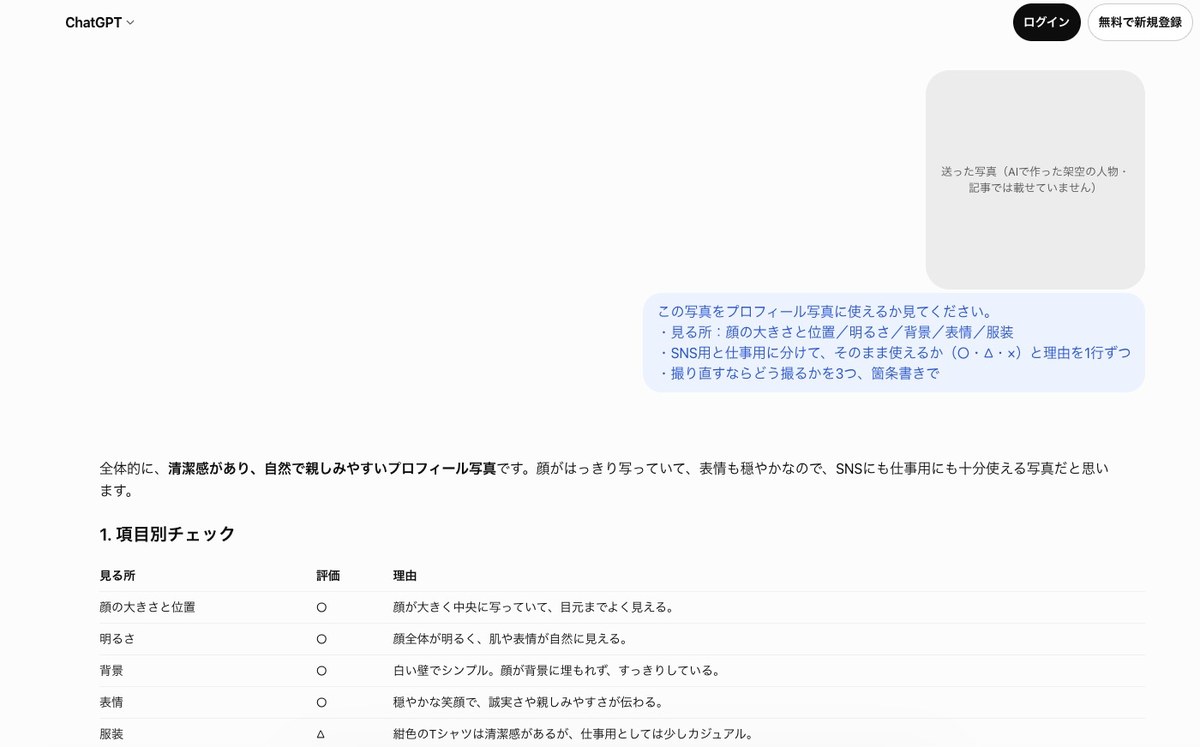Click the 評価 column header
Screen dimensions: 1200x747
328,576
